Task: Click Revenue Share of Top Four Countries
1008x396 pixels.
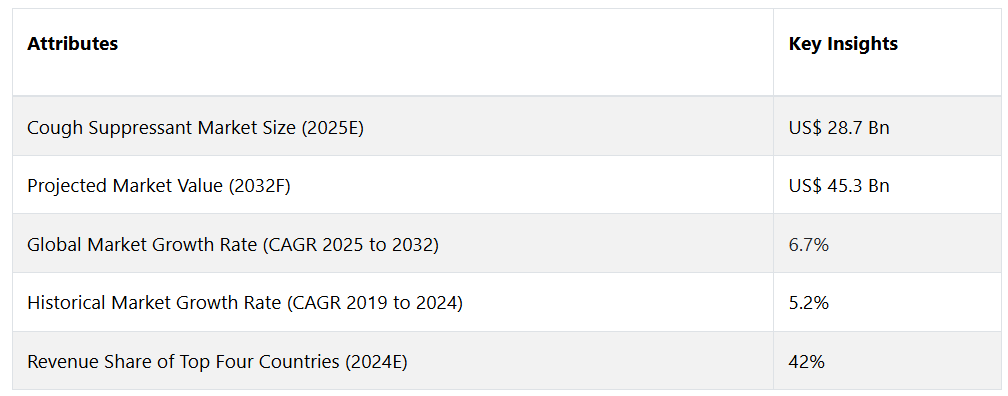Action: pyautogui.click(x=217, y=362)
